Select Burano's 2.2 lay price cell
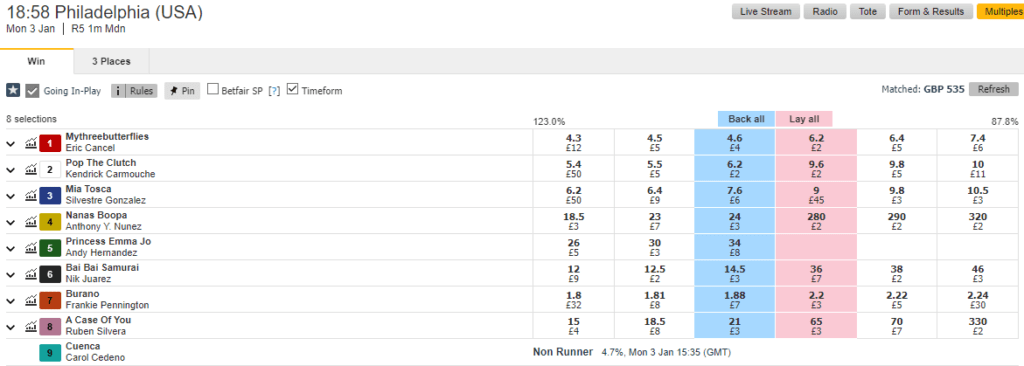Screen dimensions: 1024x366 pos(816,299)
